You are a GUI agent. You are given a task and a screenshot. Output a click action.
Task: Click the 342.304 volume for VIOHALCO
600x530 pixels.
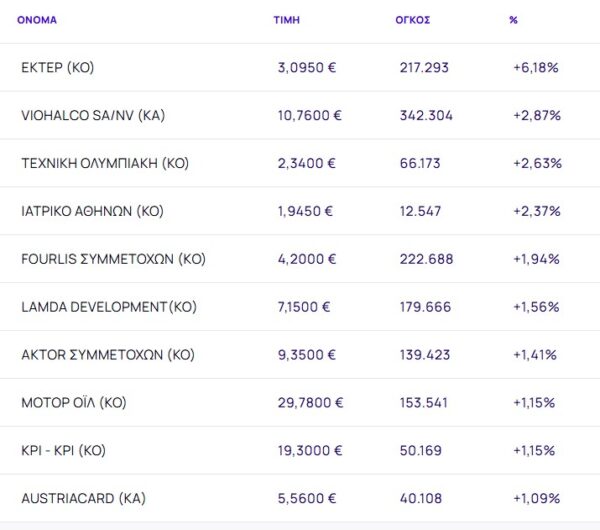click(x=425, y=115)
